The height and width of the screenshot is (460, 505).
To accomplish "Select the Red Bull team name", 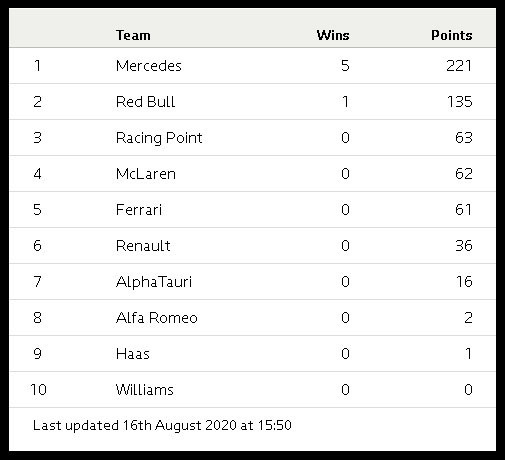I will tap(145, 102).
